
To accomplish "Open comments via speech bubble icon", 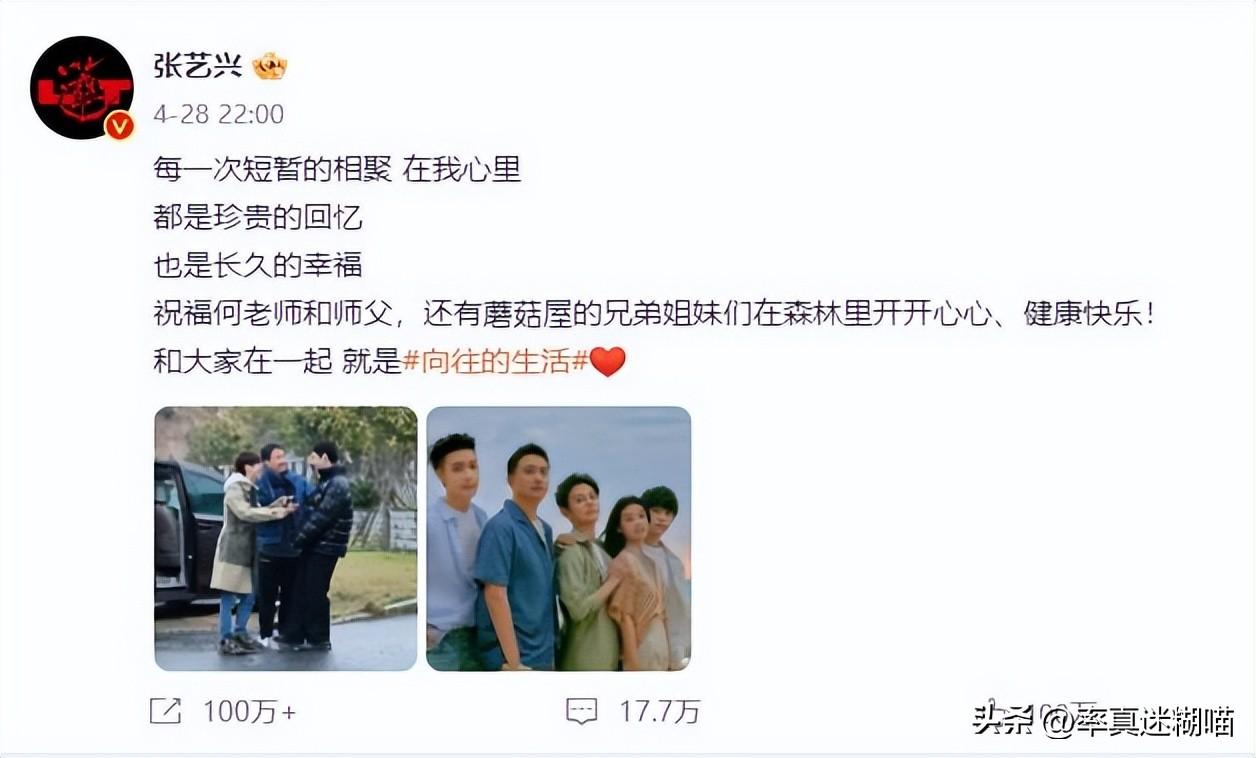I will (581, 711).
